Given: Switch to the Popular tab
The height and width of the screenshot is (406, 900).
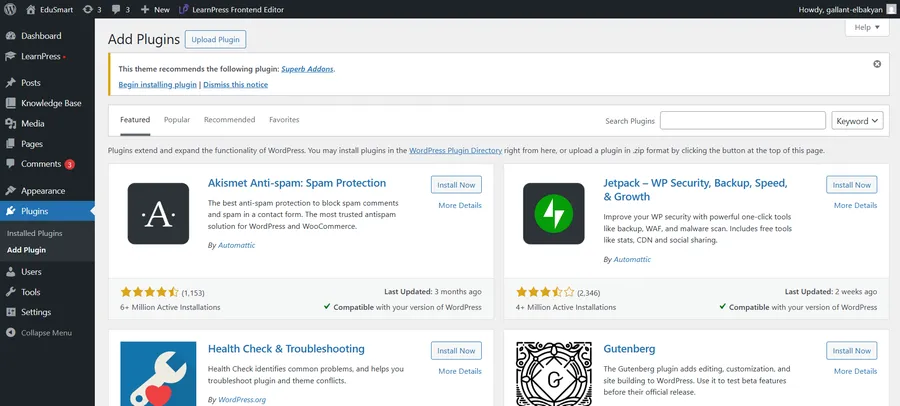Looking at the screenshot, I should coord(177,120).
